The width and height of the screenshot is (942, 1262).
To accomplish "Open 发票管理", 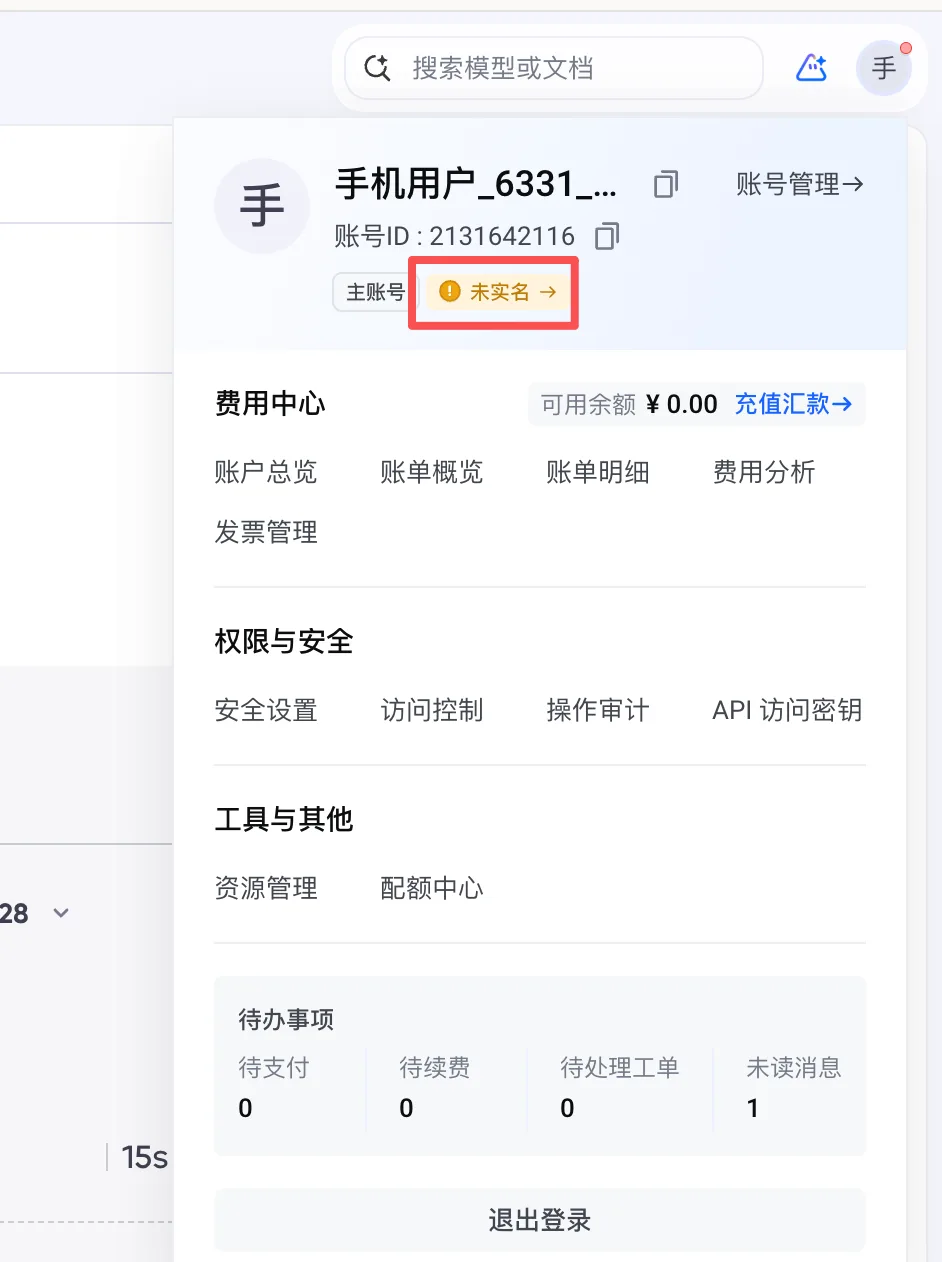I will [266, 532].
